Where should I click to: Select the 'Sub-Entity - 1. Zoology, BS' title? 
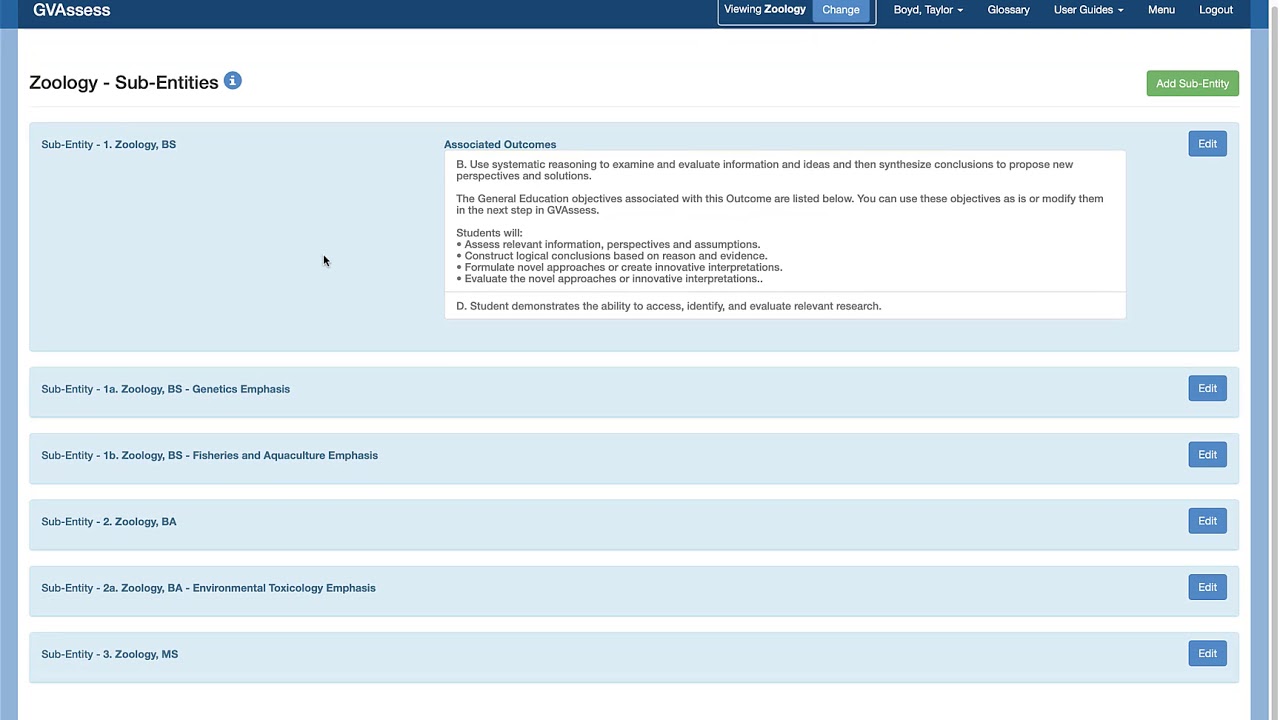(x=108, y=145)
